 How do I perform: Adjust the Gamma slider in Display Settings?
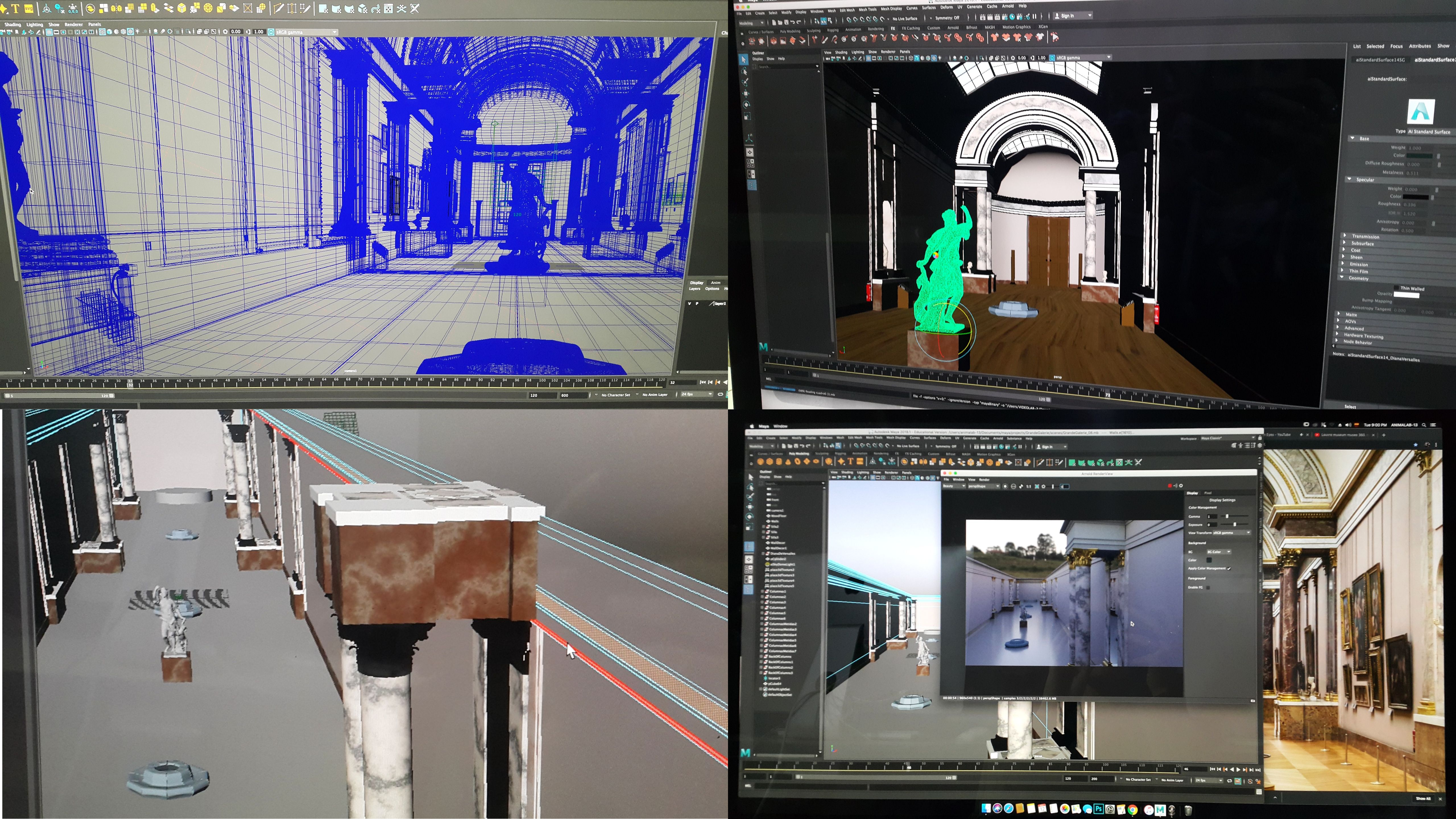pyautogui.click(x=1227, y=516)
